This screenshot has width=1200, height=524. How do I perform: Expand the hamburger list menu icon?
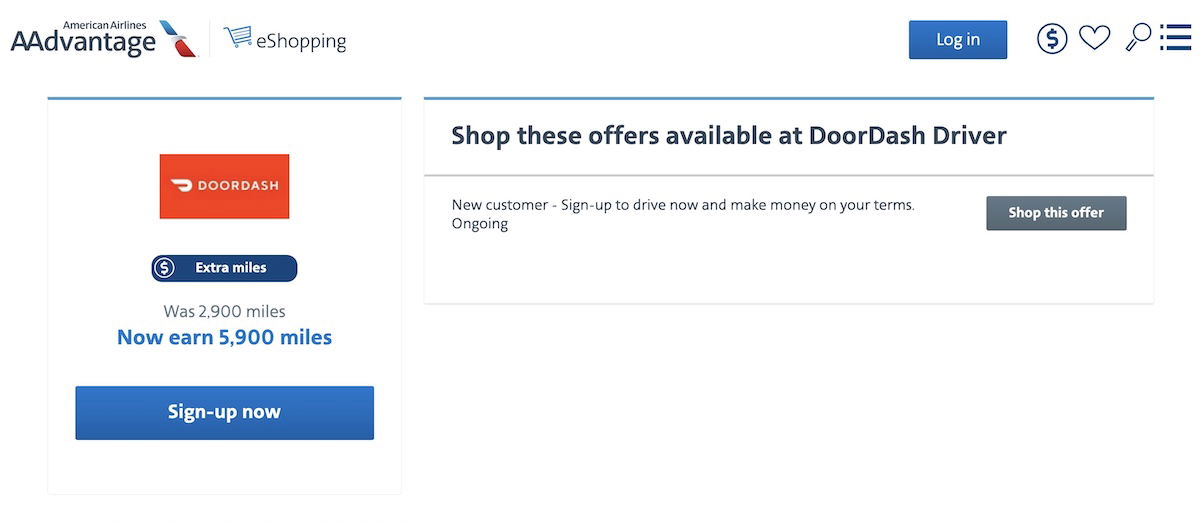[1175, 38]
